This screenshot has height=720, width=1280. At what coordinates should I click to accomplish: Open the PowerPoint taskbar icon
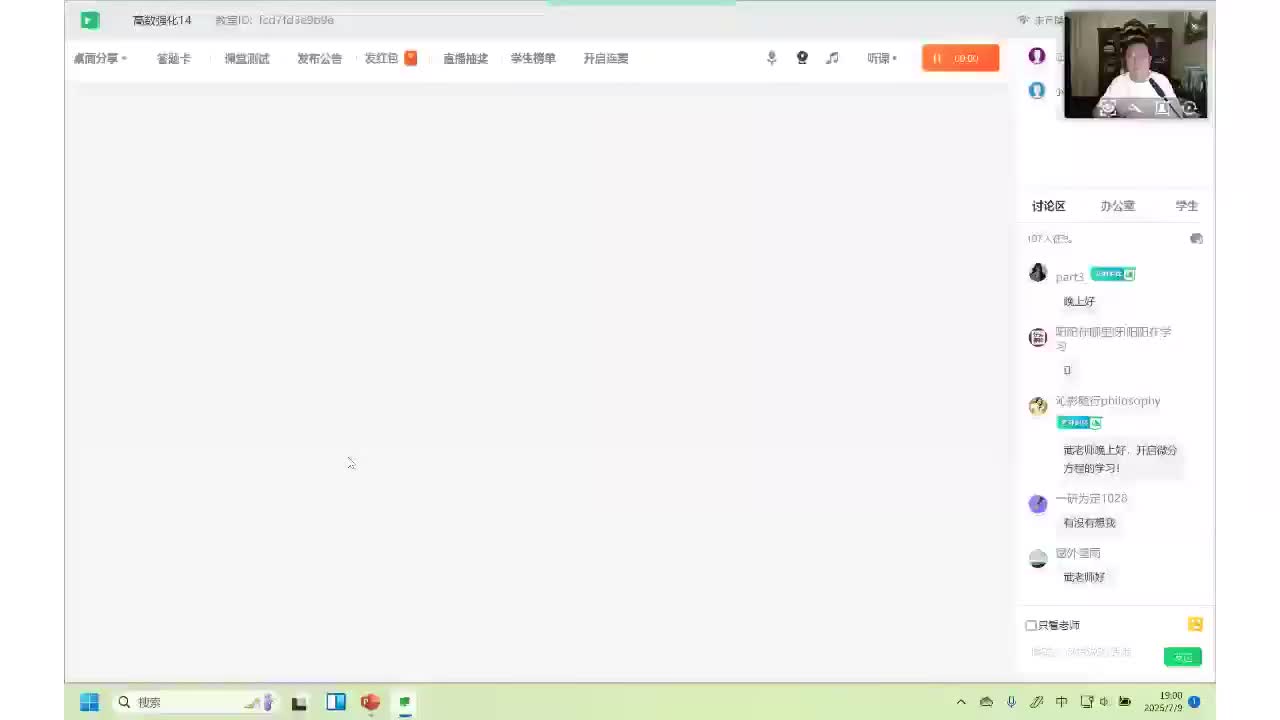point(371,702)
